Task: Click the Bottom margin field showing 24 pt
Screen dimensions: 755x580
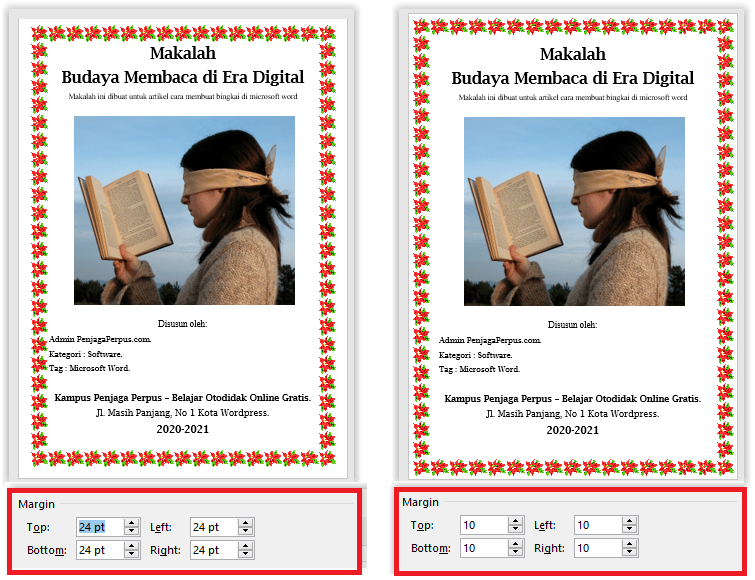Action: coord(100,550)
